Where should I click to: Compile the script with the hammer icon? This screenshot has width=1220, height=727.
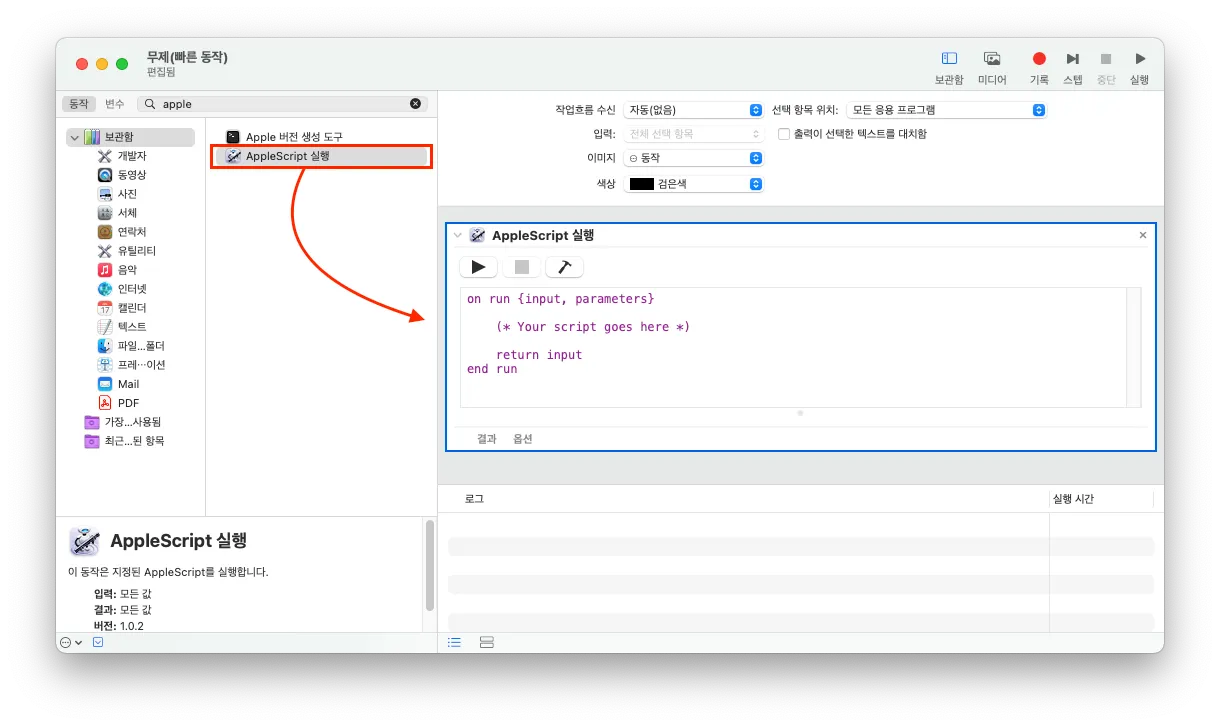564,267
